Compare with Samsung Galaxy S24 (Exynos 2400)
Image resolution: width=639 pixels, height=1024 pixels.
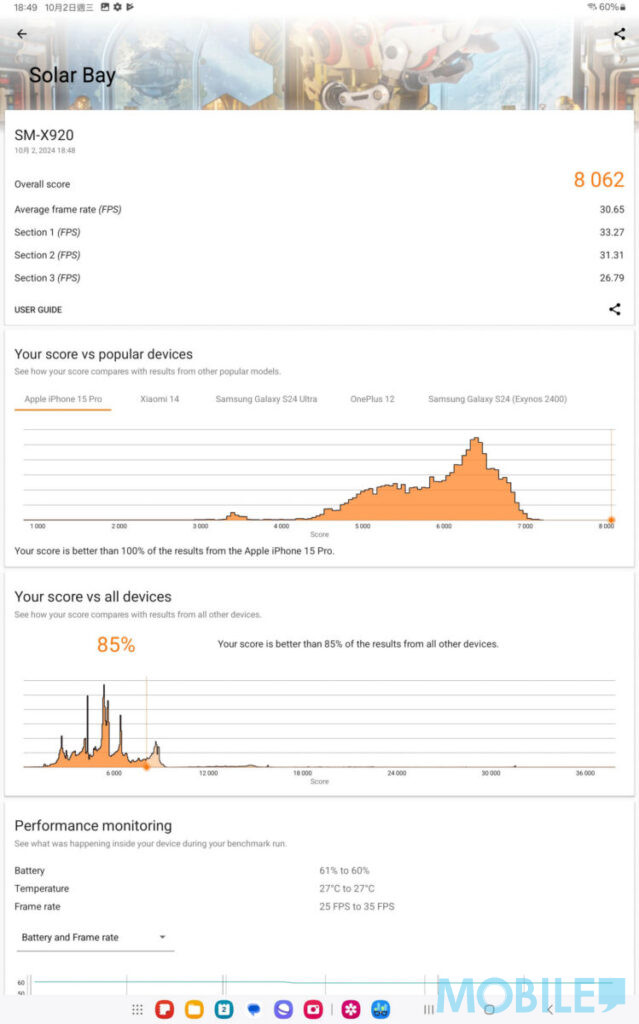click(497, 399)
